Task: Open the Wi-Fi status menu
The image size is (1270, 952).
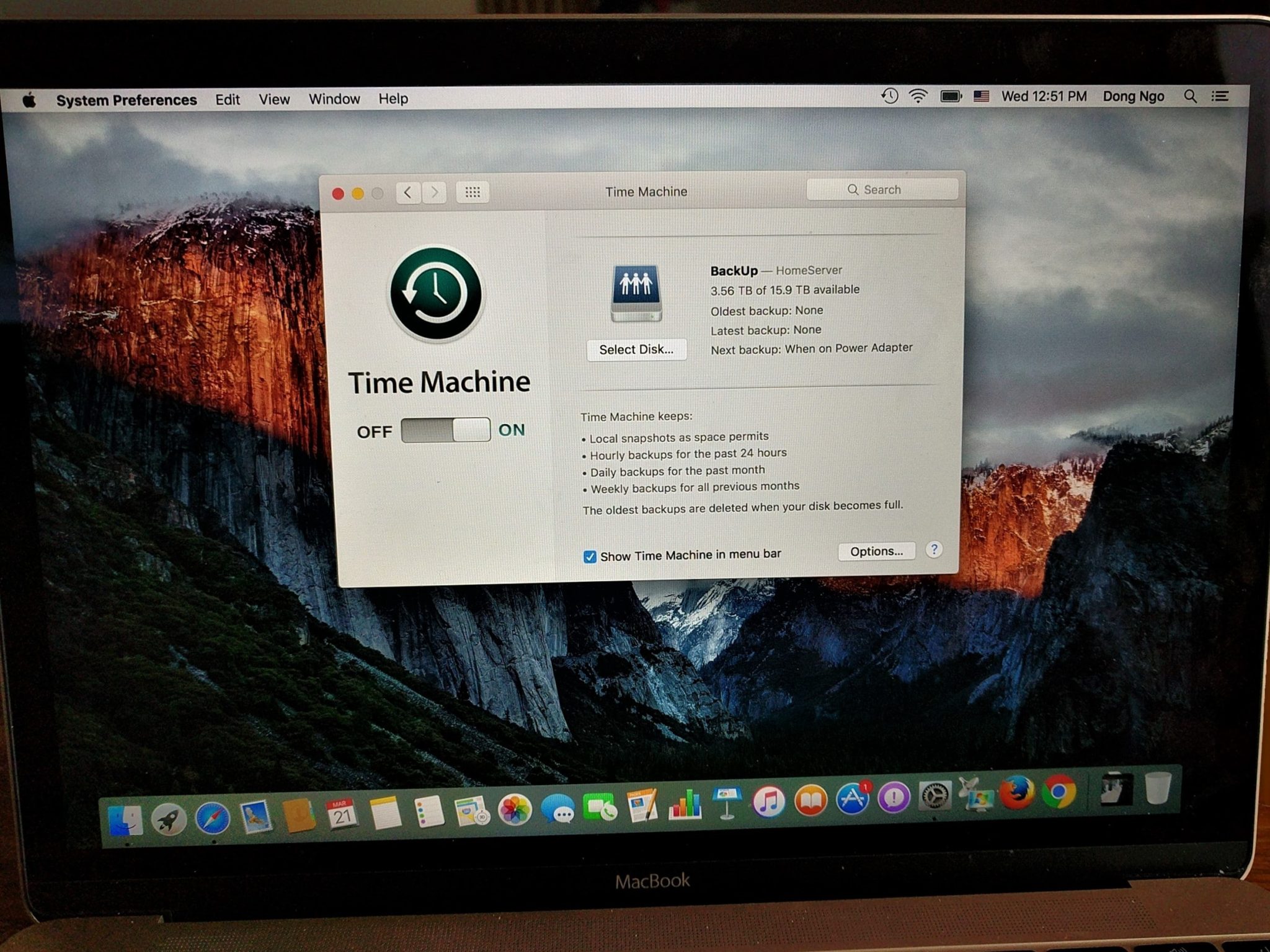Action: pyautogui.click(x=918, y=96)
